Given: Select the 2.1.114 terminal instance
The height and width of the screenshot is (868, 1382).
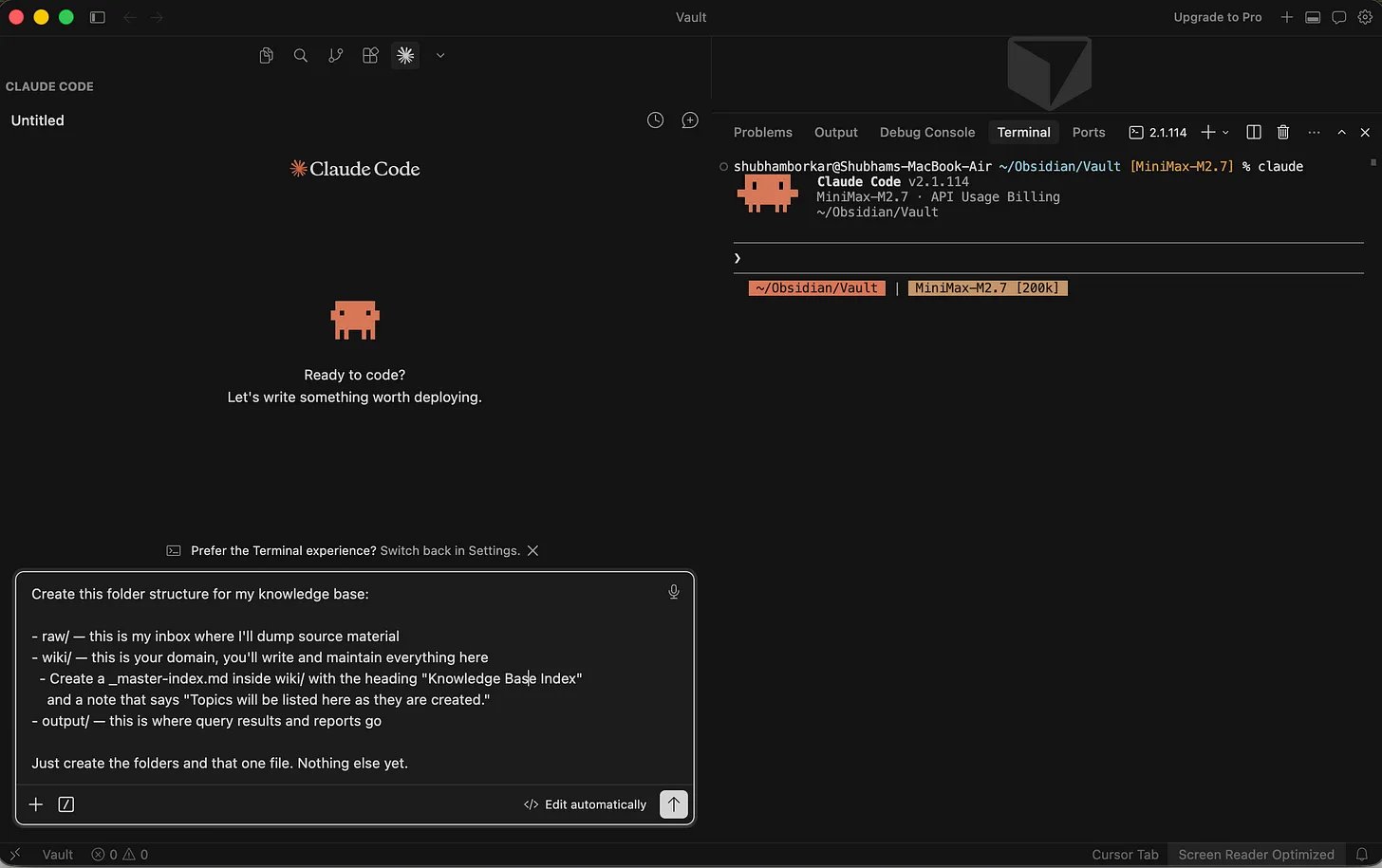Looking at the screenshot, I should pos(1158,133).
